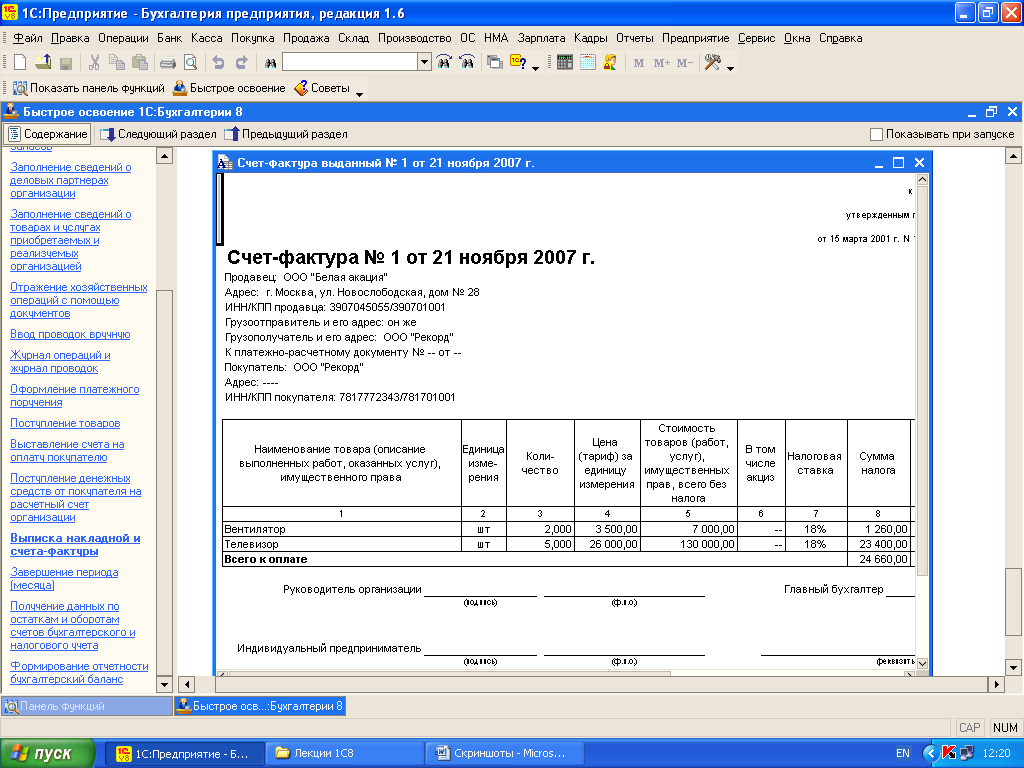
Task: Open the Банк menu
Action: (x=170, y=38)
